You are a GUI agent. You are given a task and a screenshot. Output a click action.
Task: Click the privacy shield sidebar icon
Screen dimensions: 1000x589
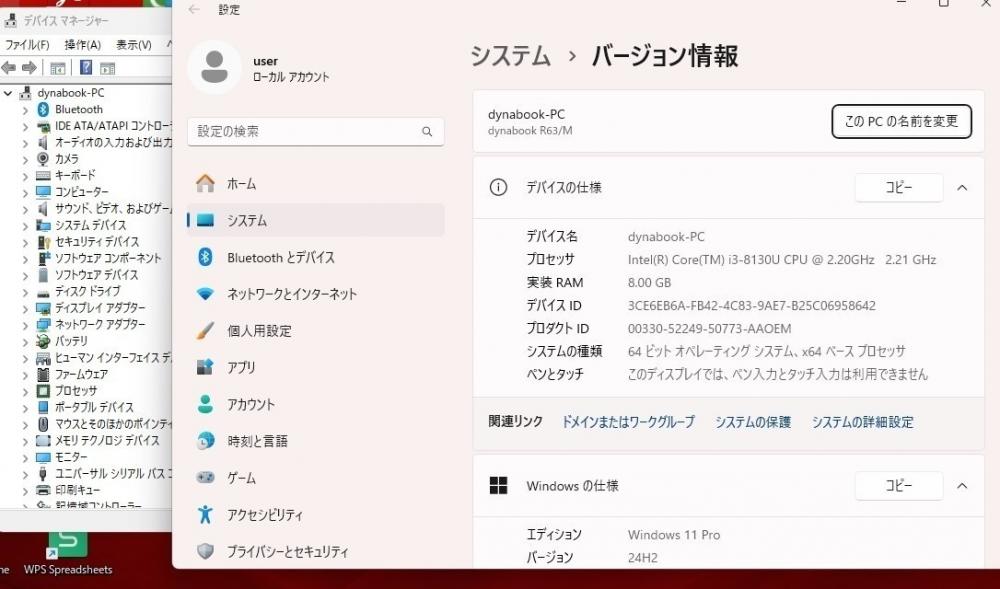point(205,551)
